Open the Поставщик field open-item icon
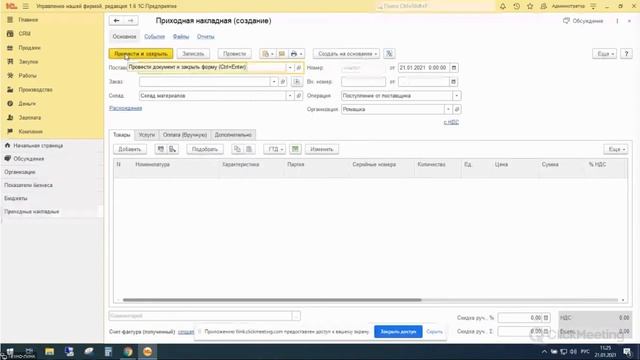Viewport: 640px width, 360px height. pos(299,68)
